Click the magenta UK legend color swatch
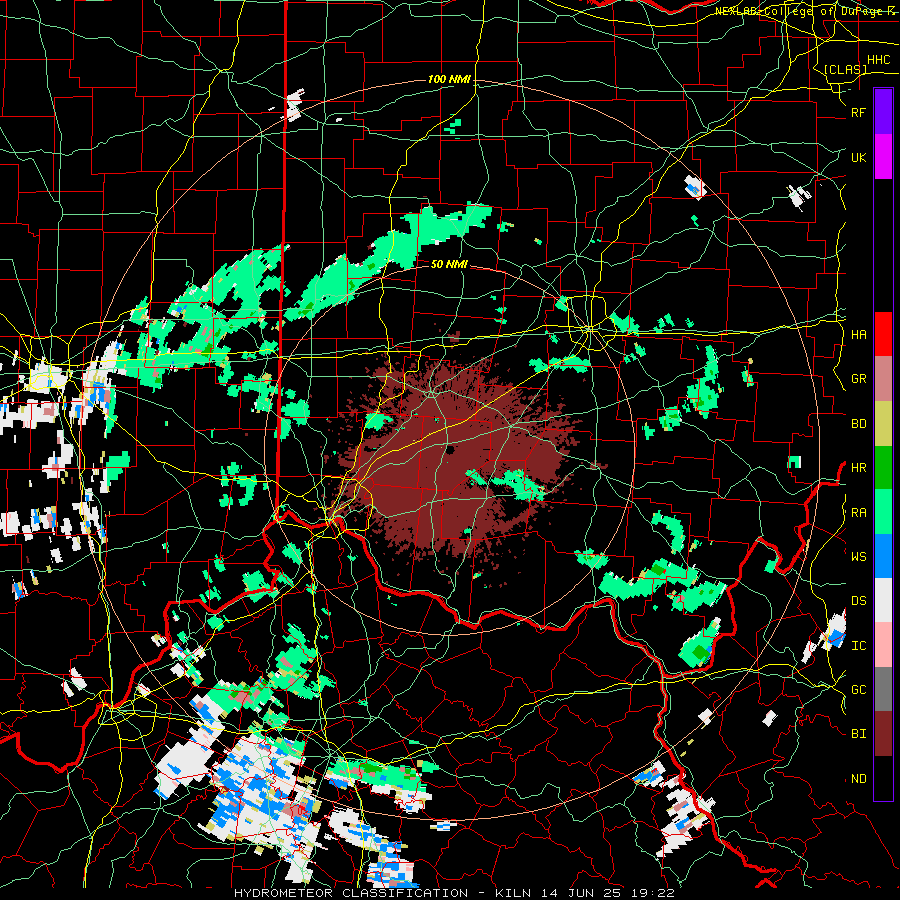Image resolution: width=900 pixels, height=900 pixels. [x=883, y=156]
